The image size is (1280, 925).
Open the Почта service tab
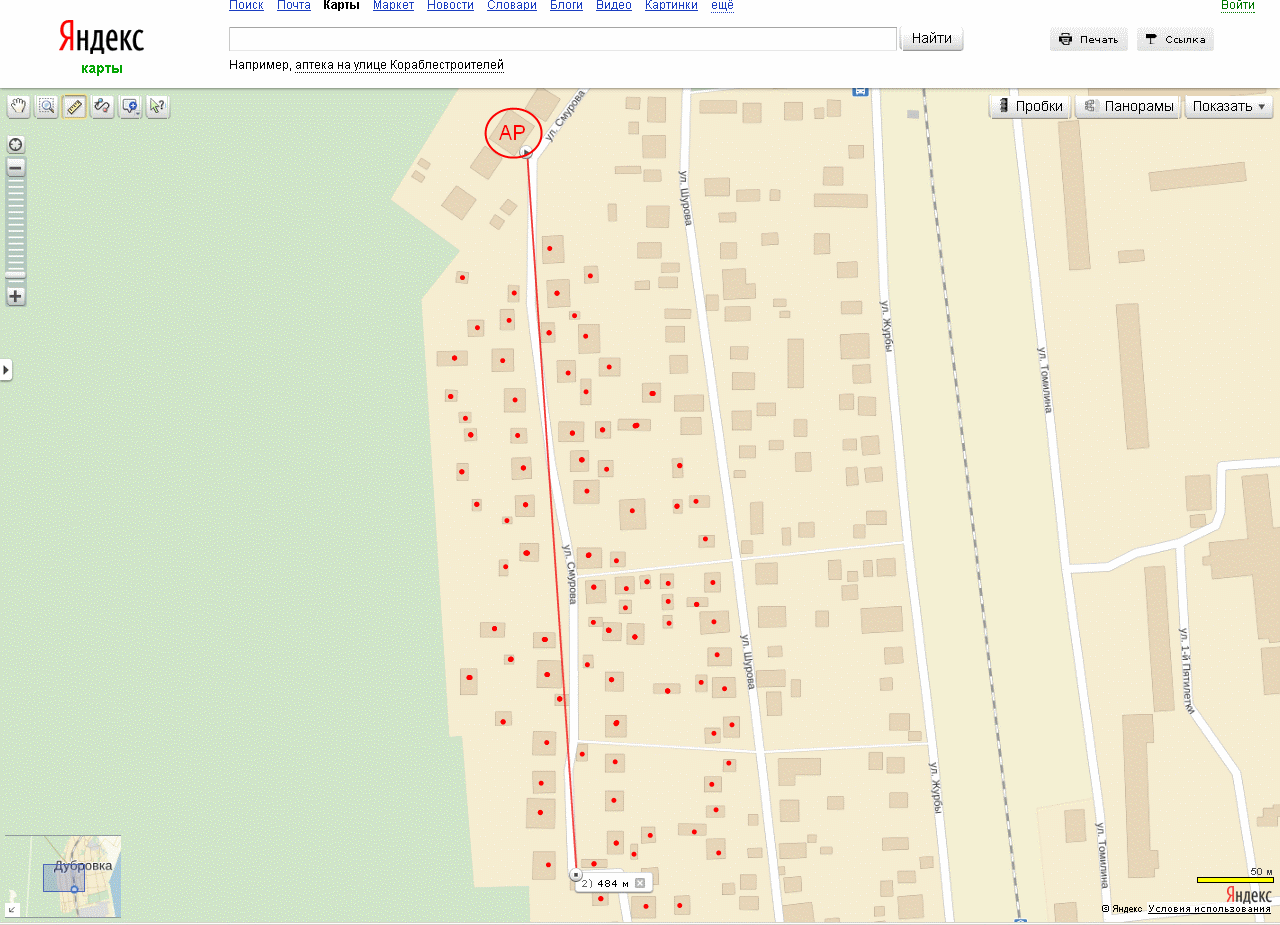[x=294, y=6]
